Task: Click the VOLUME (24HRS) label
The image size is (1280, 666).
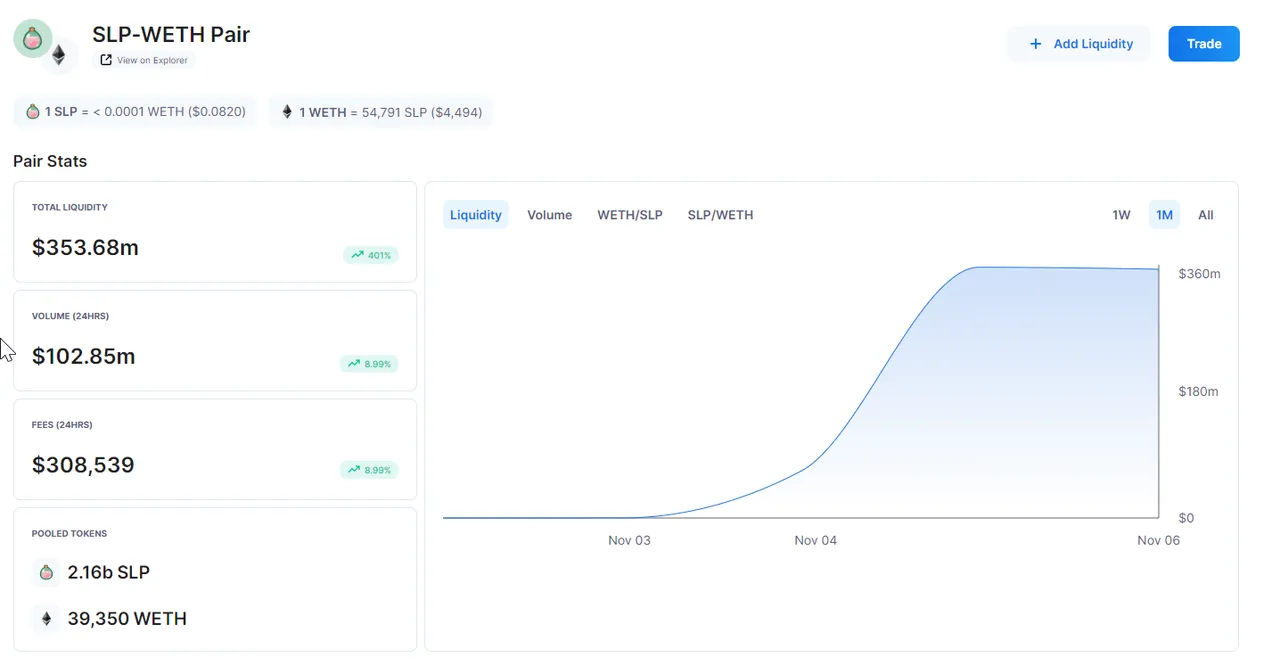Action: (70, 316)
